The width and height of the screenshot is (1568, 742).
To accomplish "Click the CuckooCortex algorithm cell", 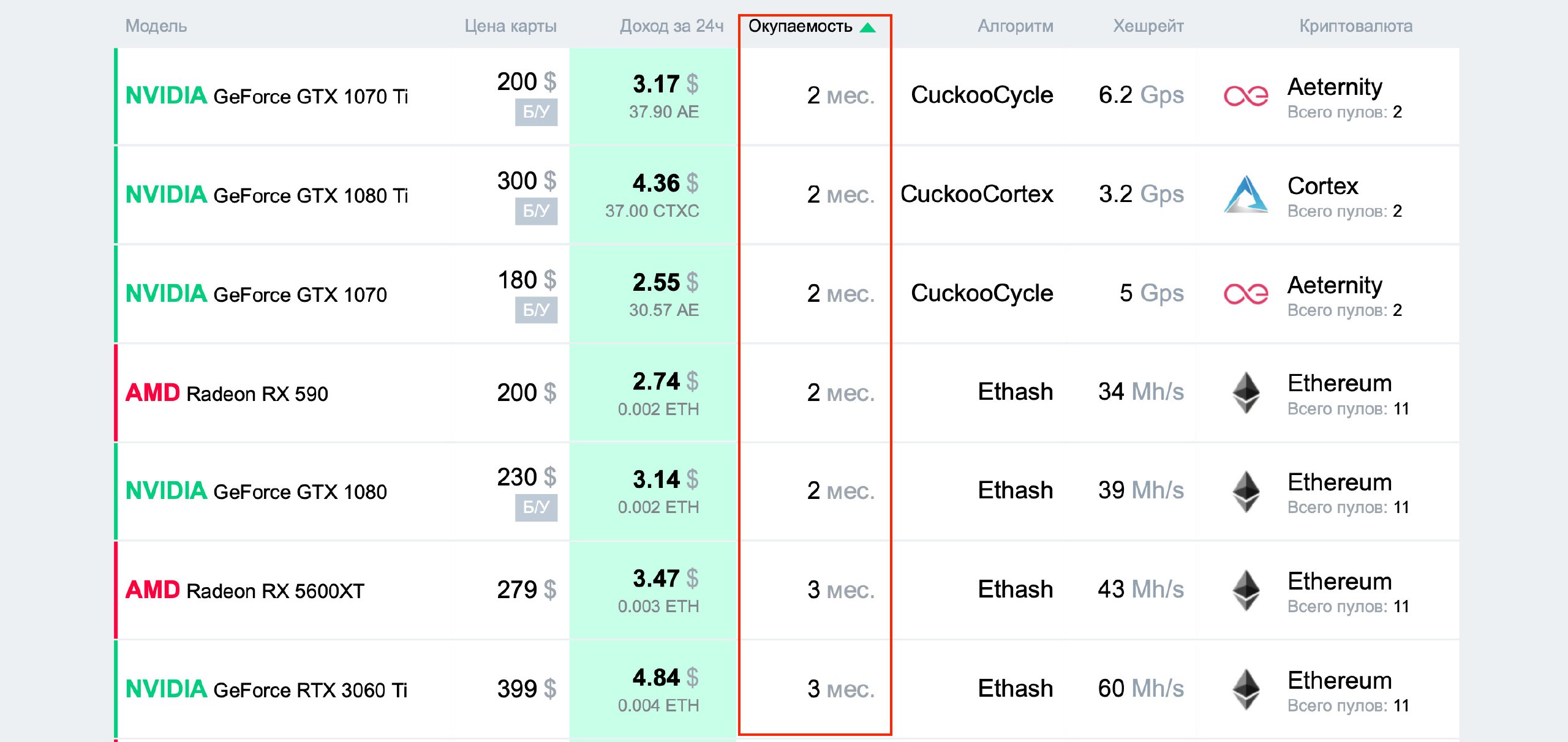I will pos(976,195).
